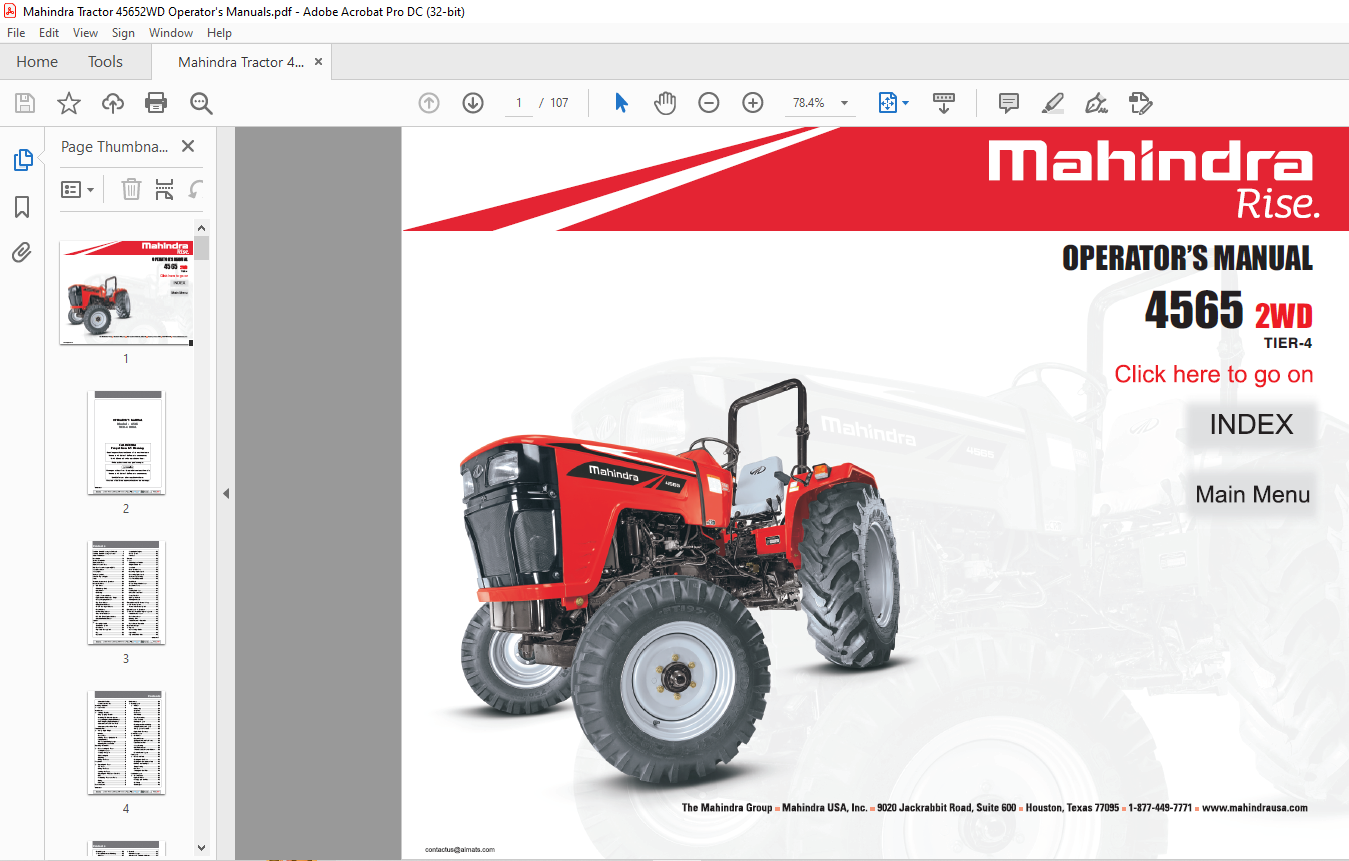The height and width of the screenshot is (861, 1349).
Task: Open the Help menu
Action: pyautogui.click(x=219, y=33)
